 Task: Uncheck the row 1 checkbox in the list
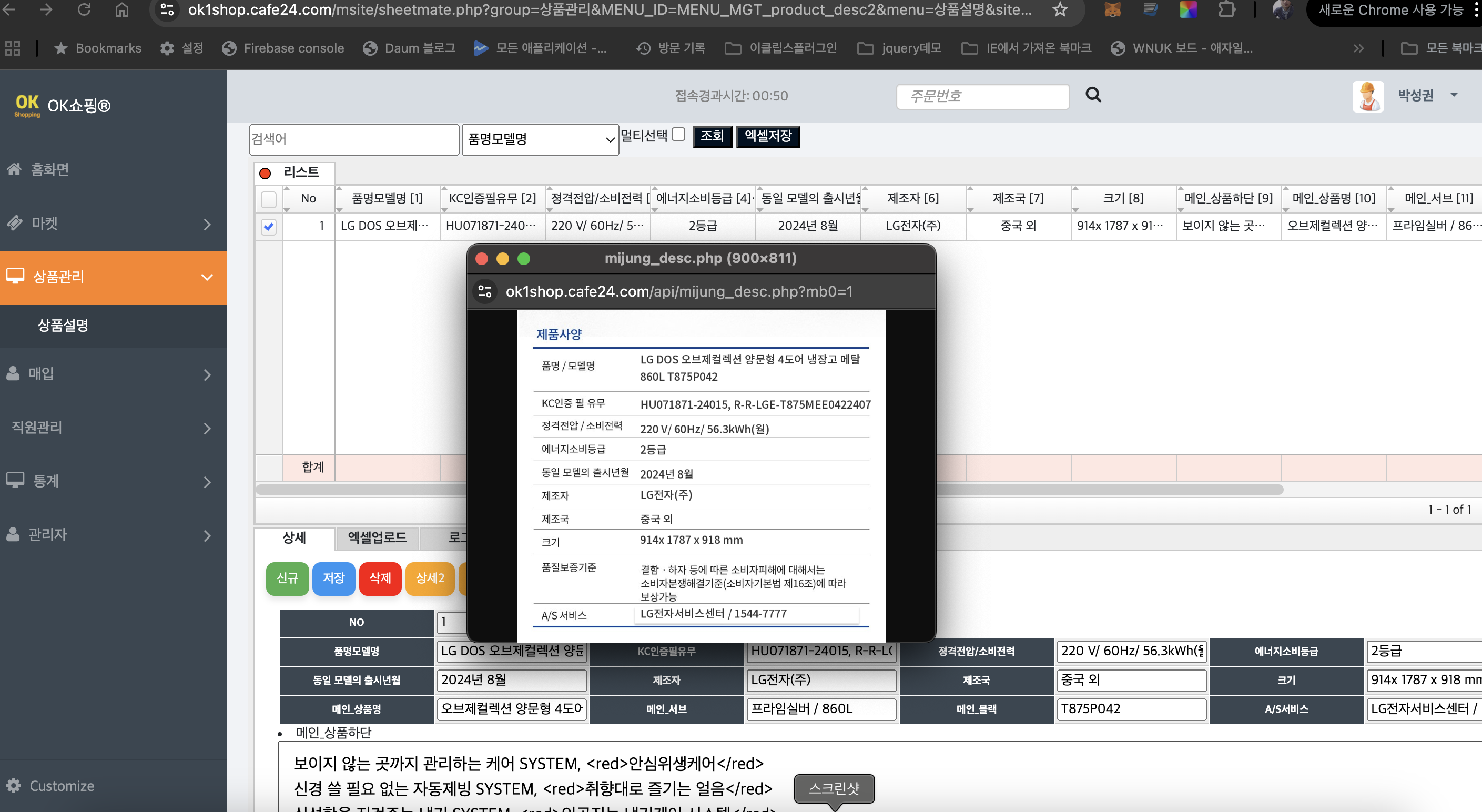pos(269,227)
